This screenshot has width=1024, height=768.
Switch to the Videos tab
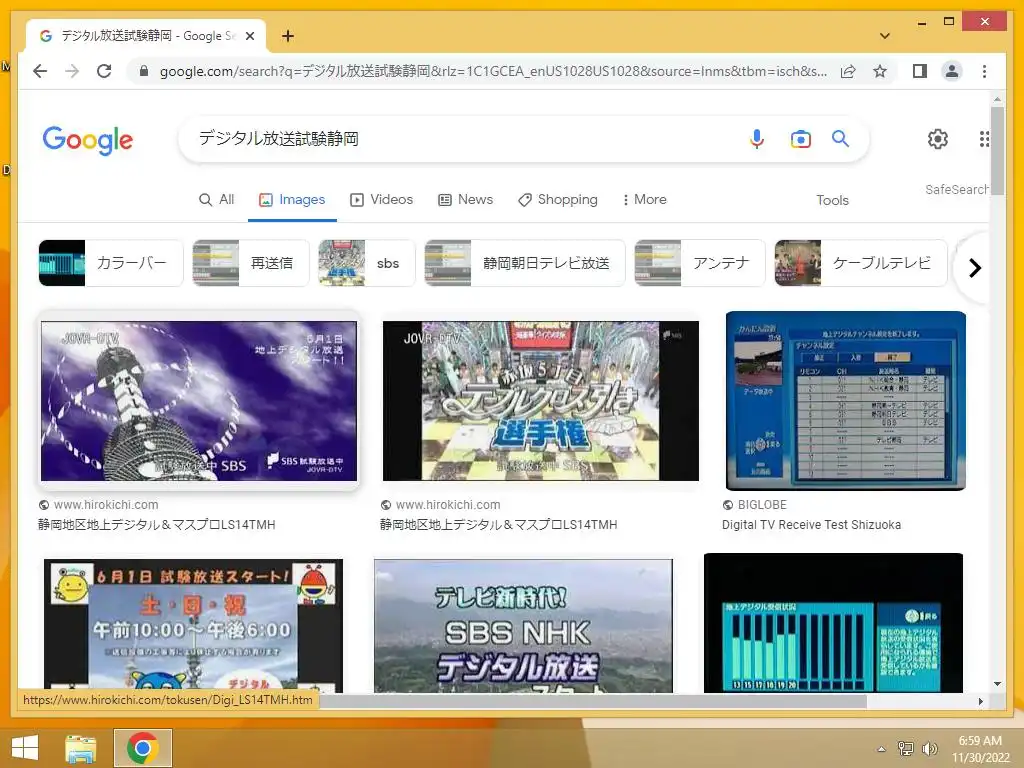click(381, 200)
